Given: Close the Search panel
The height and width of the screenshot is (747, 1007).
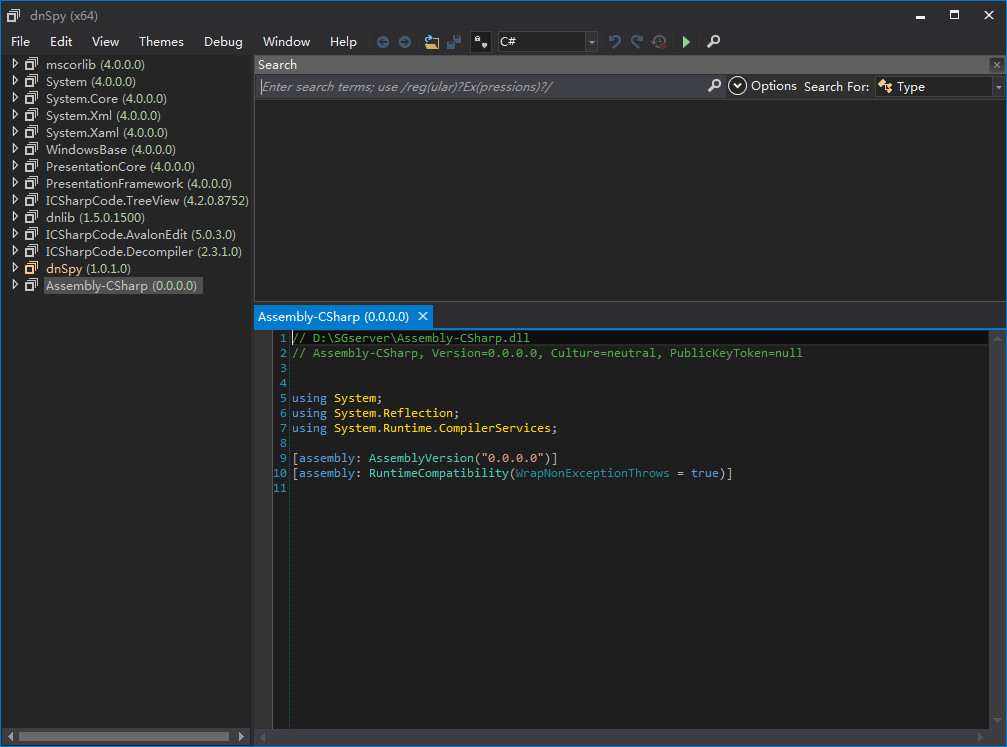Looking at the screenshot, I should [x=996, y=65].
